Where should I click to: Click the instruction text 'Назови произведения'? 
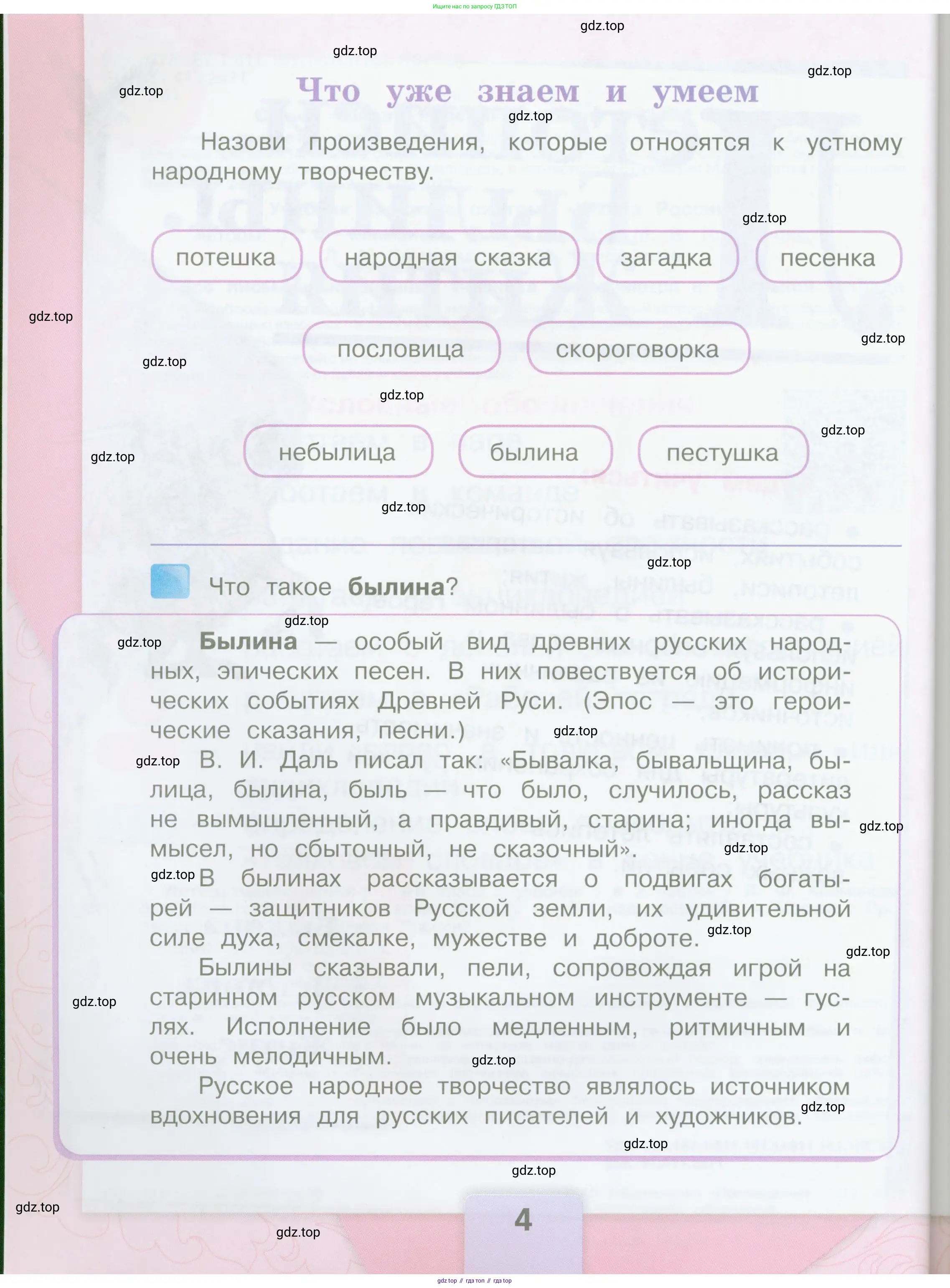(343, 142)
